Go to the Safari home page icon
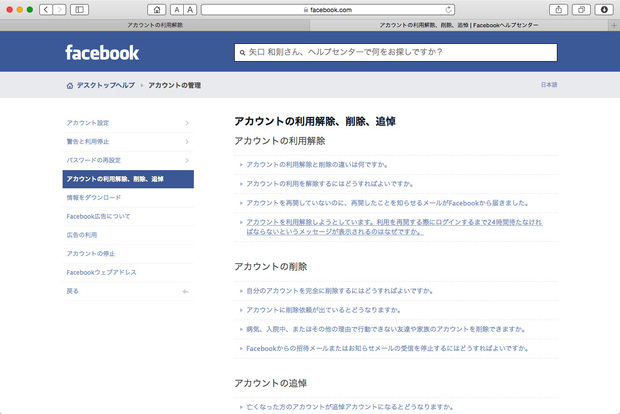 (156, 9)
